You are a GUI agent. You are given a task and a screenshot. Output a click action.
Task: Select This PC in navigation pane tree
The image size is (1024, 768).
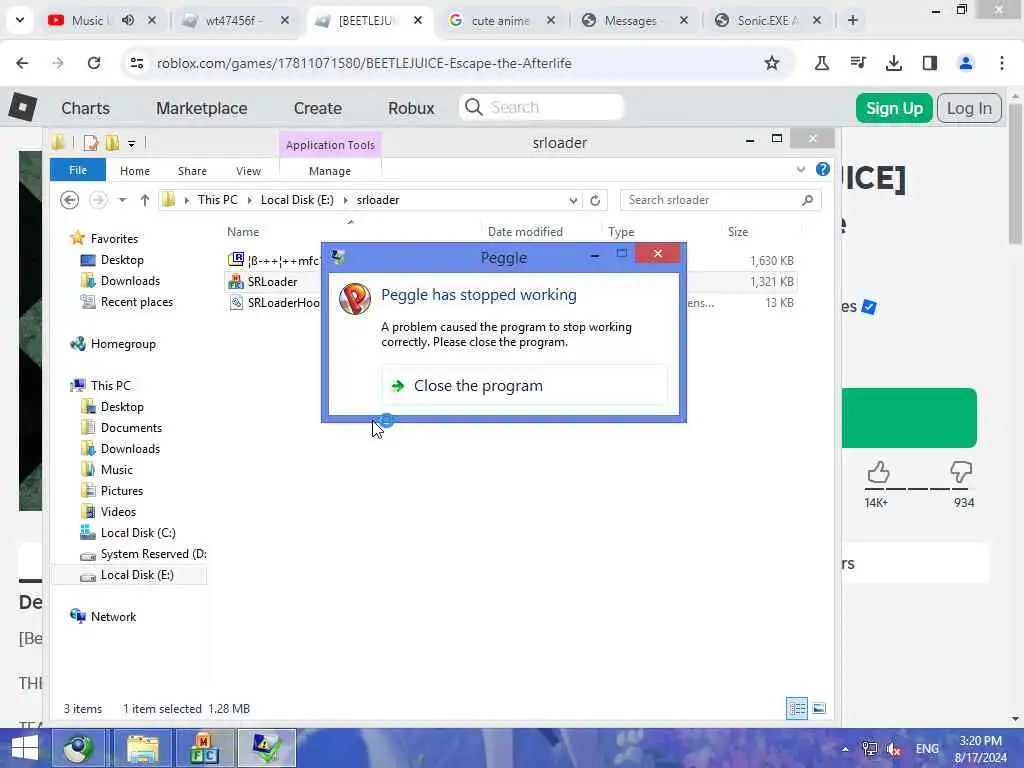[110, 385]
